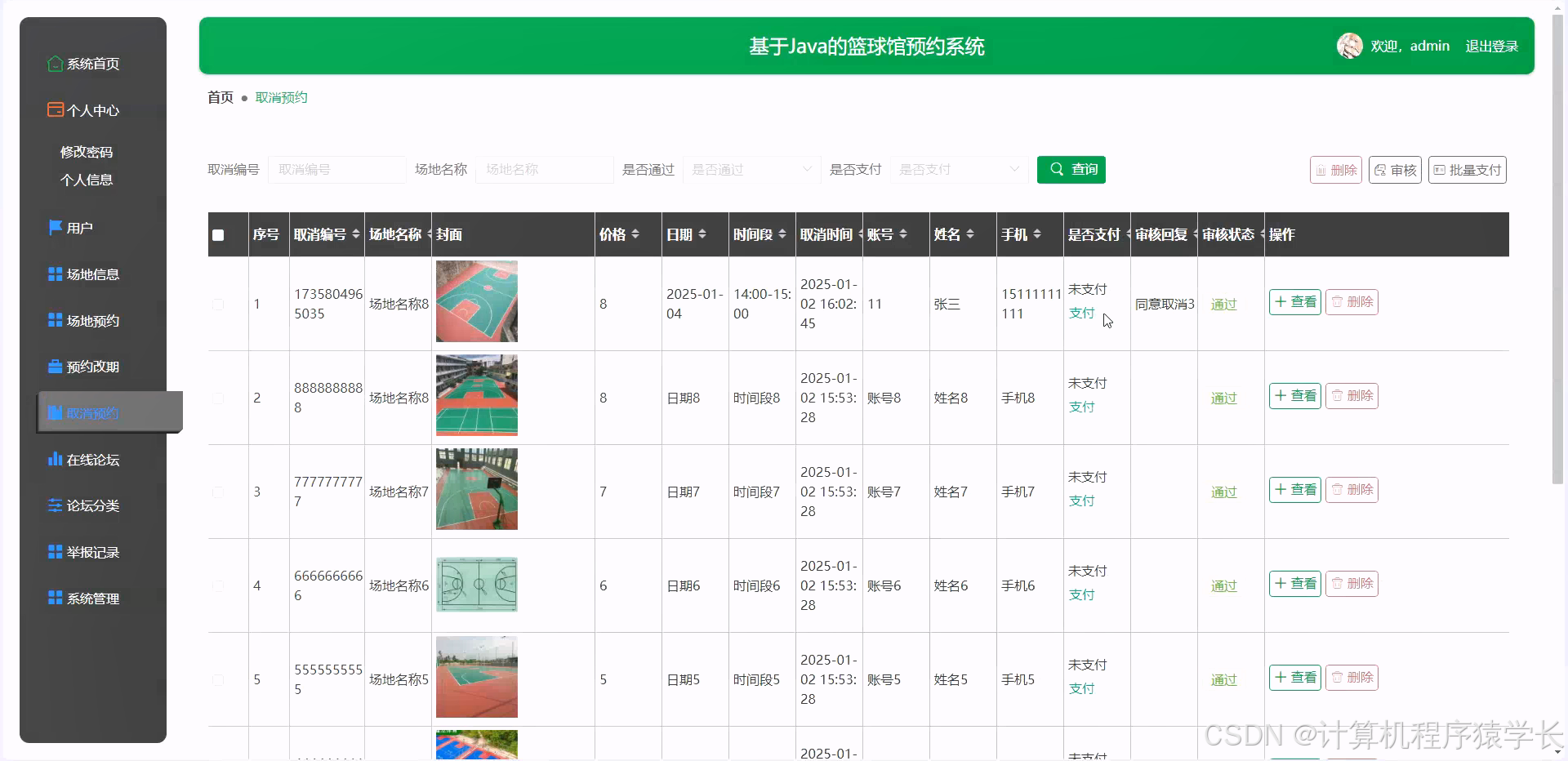Open 系统管理 in the sidebar
The width and height of the screenshot is (1568, 761).
(91, 597)
